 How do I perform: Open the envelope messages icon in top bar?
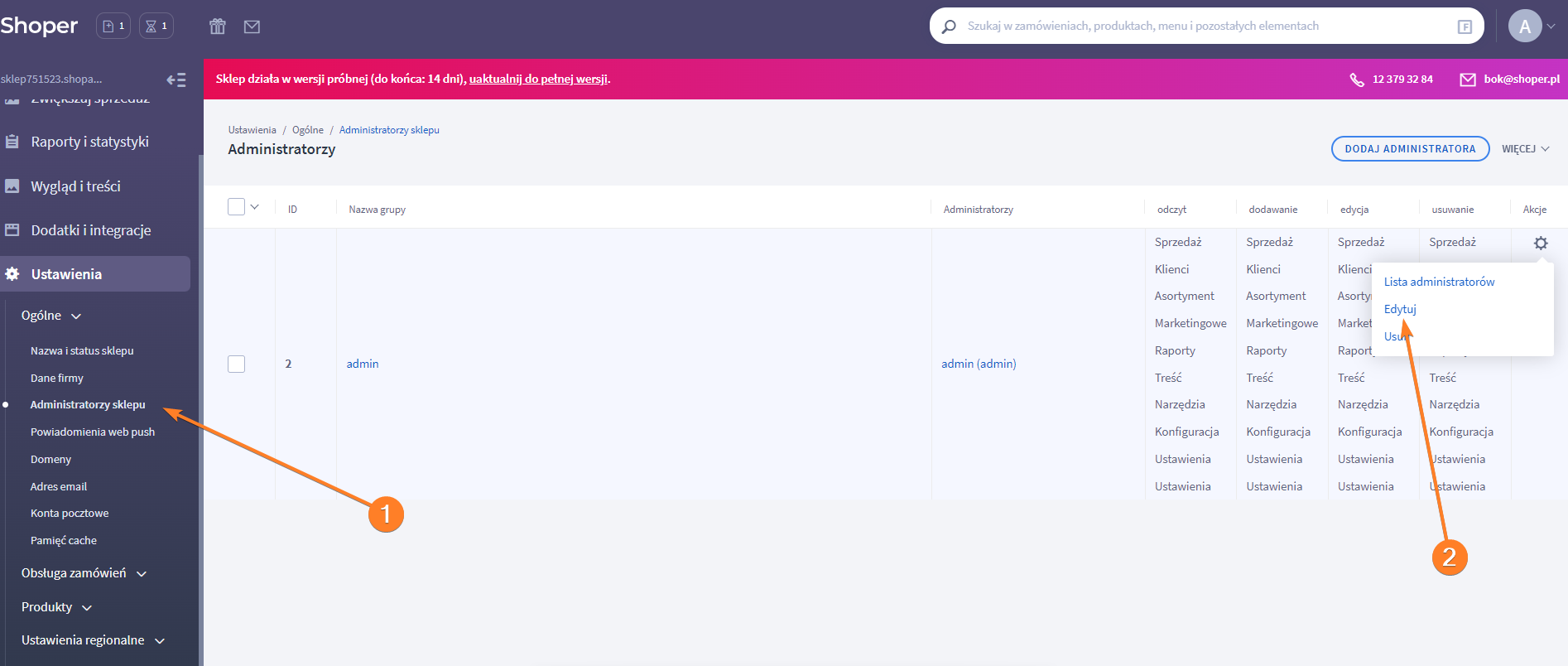click(x=253, y=27)
